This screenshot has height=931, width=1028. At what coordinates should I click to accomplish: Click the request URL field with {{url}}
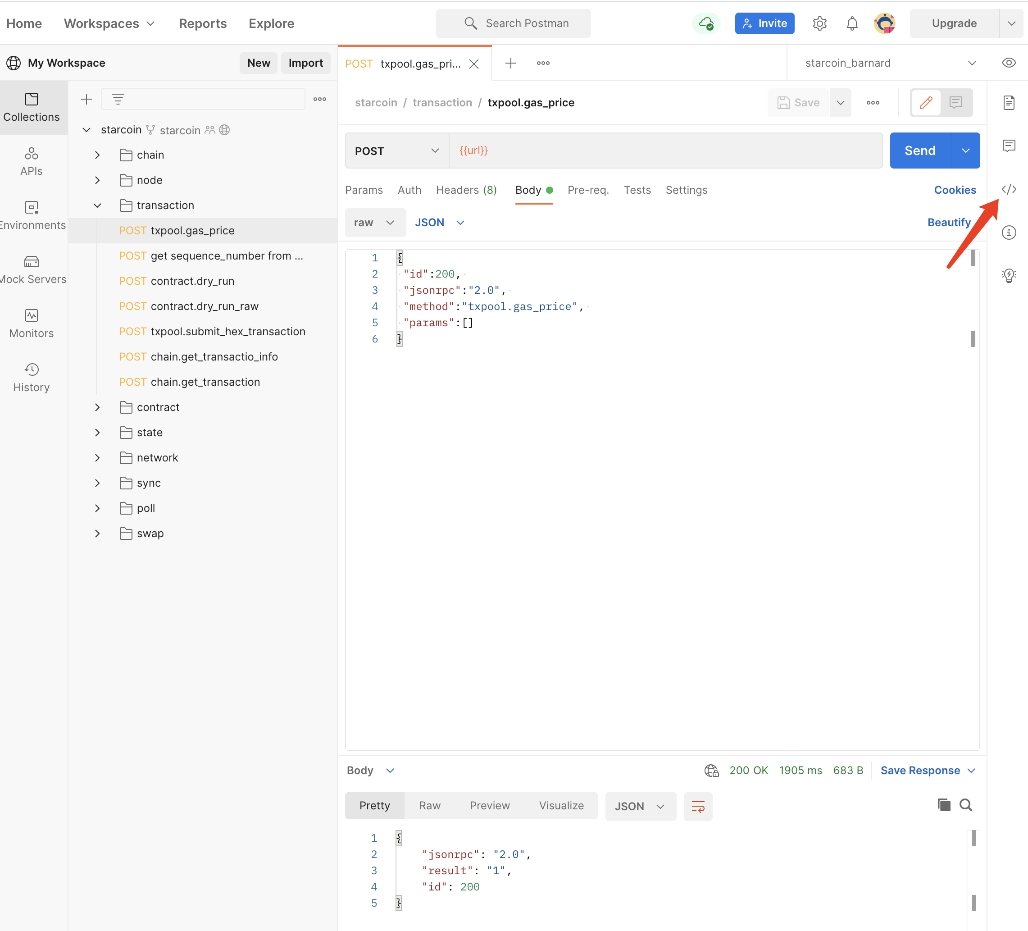[x=666, y=151]
